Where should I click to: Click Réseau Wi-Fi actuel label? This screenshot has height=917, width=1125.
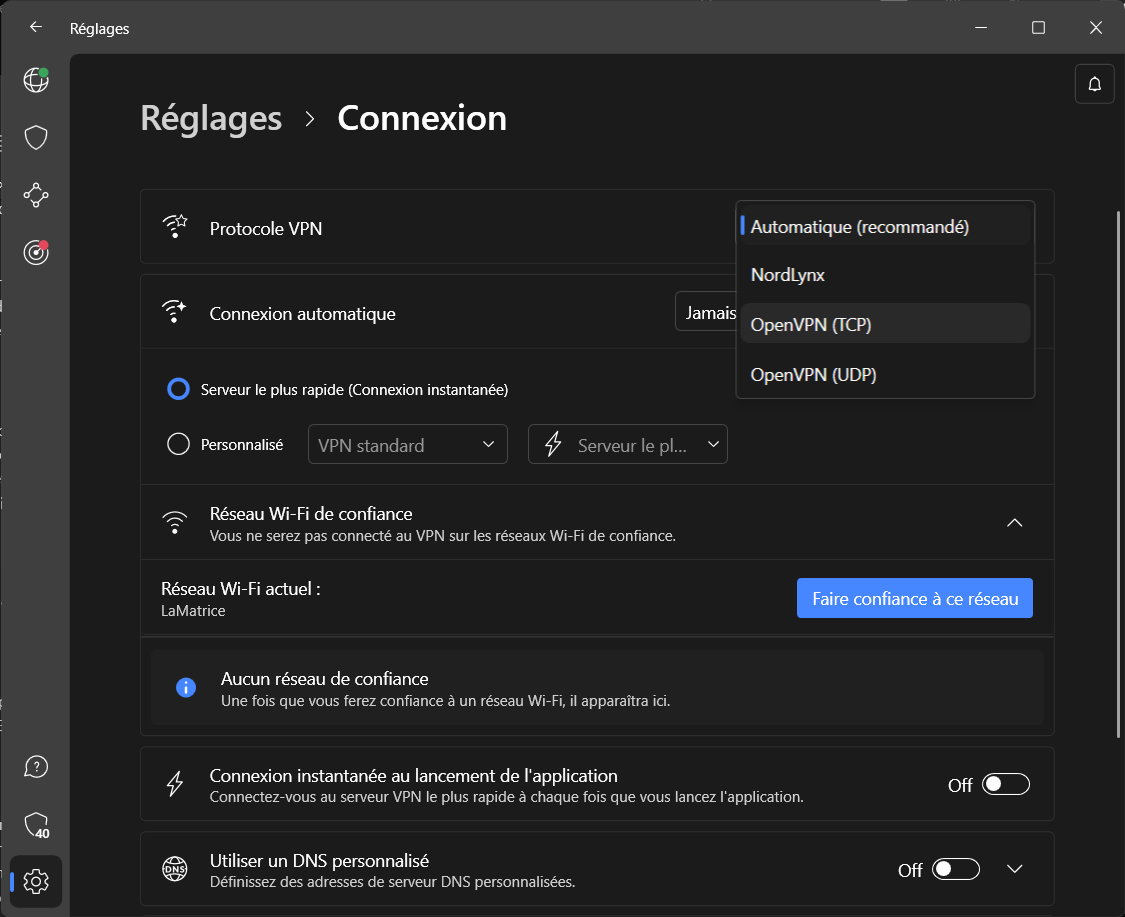point(240,589)
